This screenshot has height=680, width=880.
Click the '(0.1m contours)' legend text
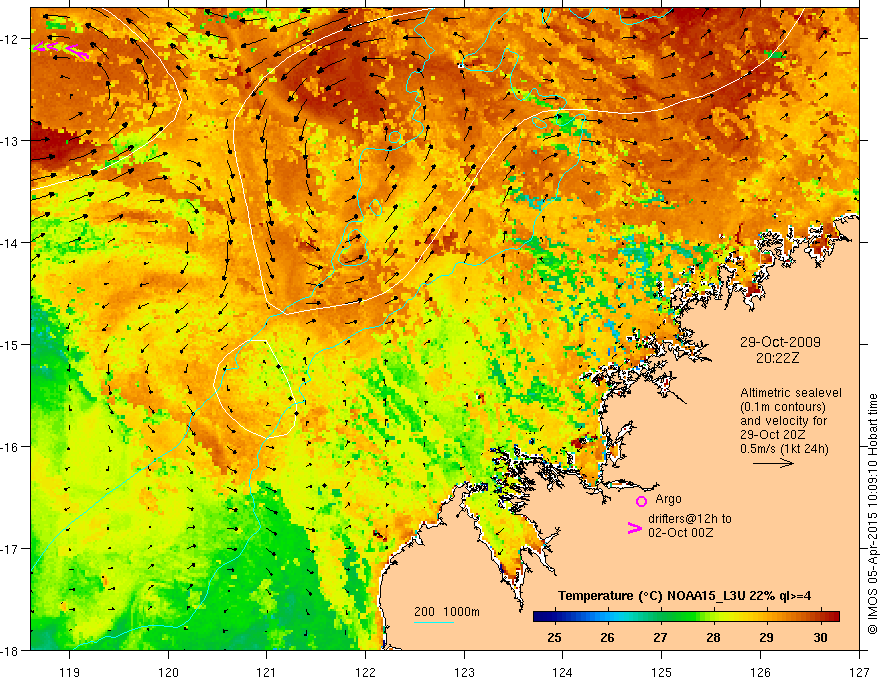[x=783, y=407]
